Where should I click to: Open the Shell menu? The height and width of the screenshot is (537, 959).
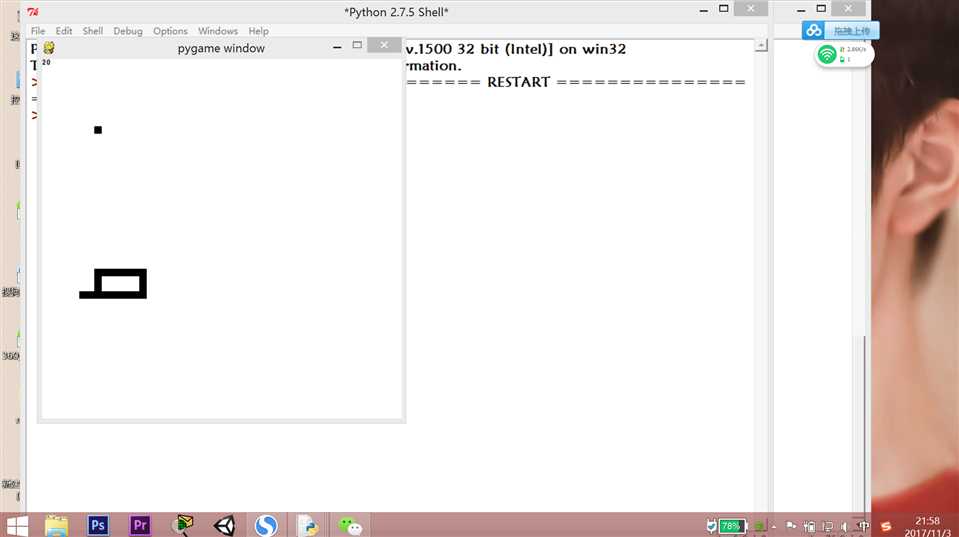[93, 31]
